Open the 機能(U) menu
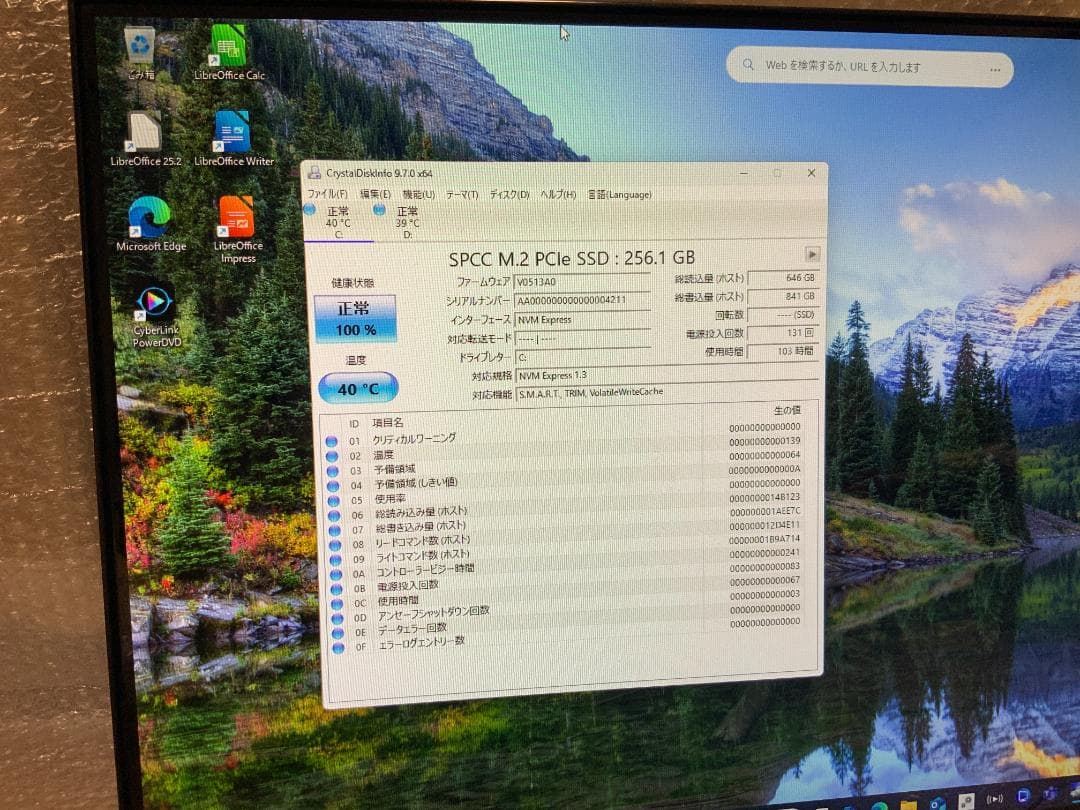Screen dimensions: 1080x810 click(x=418, y=195)
